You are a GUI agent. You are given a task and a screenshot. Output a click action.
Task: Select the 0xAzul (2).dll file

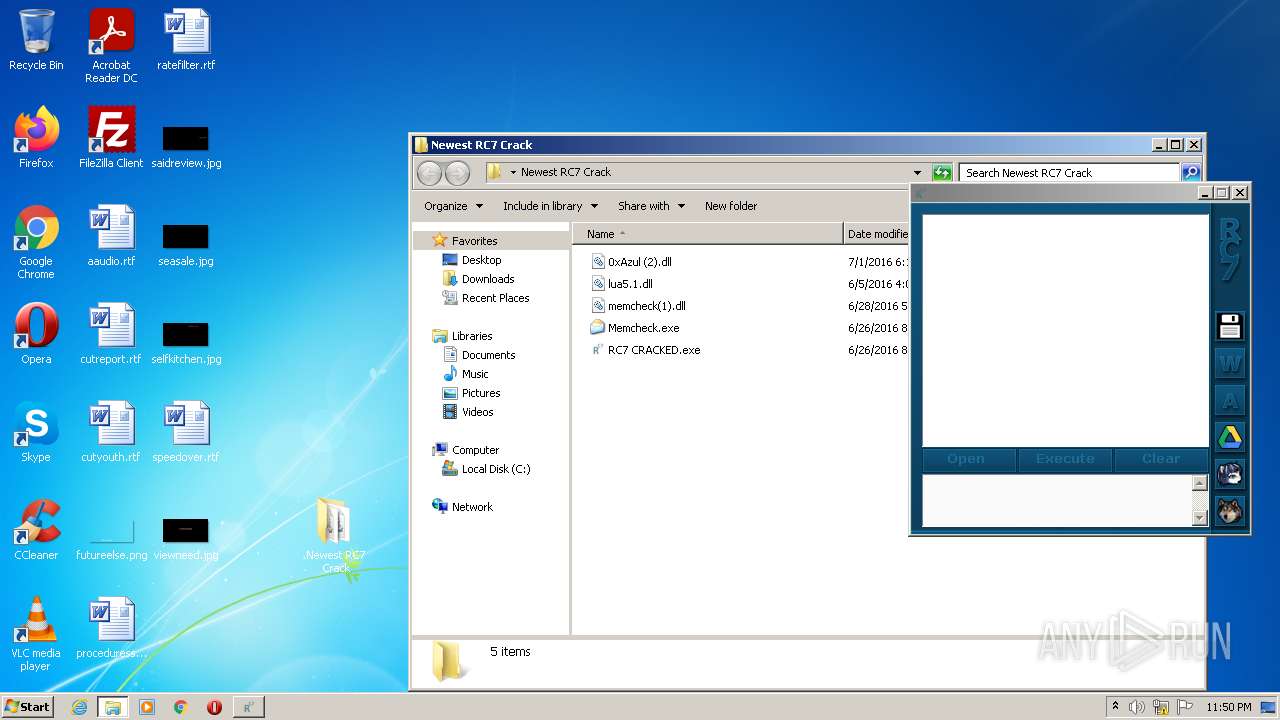(639, 262)
